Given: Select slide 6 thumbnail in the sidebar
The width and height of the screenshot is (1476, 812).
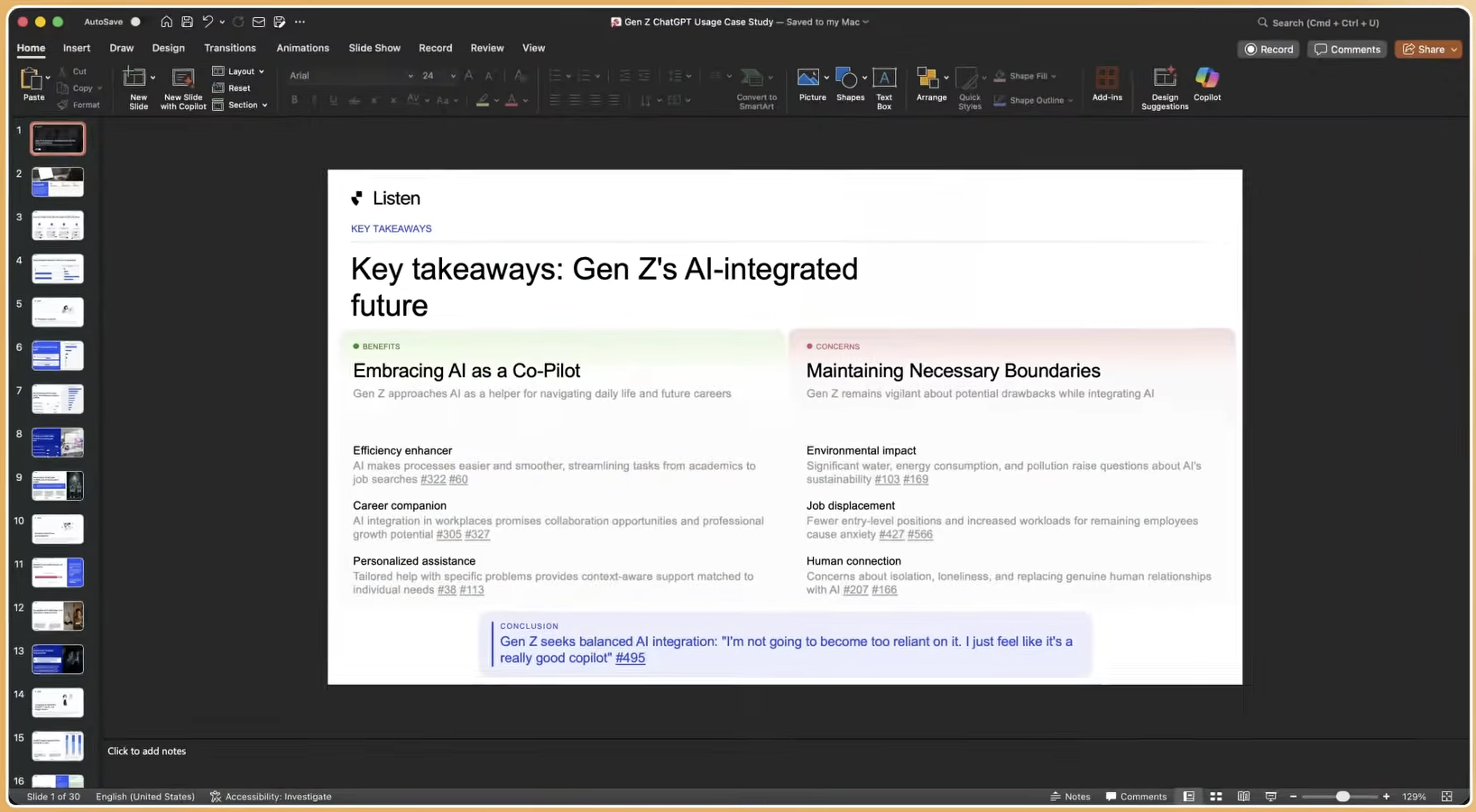Looking at the screenshot, I should point(57,355).
